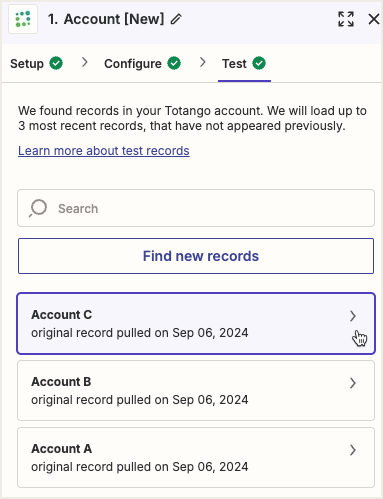383x499 pixels.
Task: Click the Test green checkmark icon
Action: coord(259,63)
